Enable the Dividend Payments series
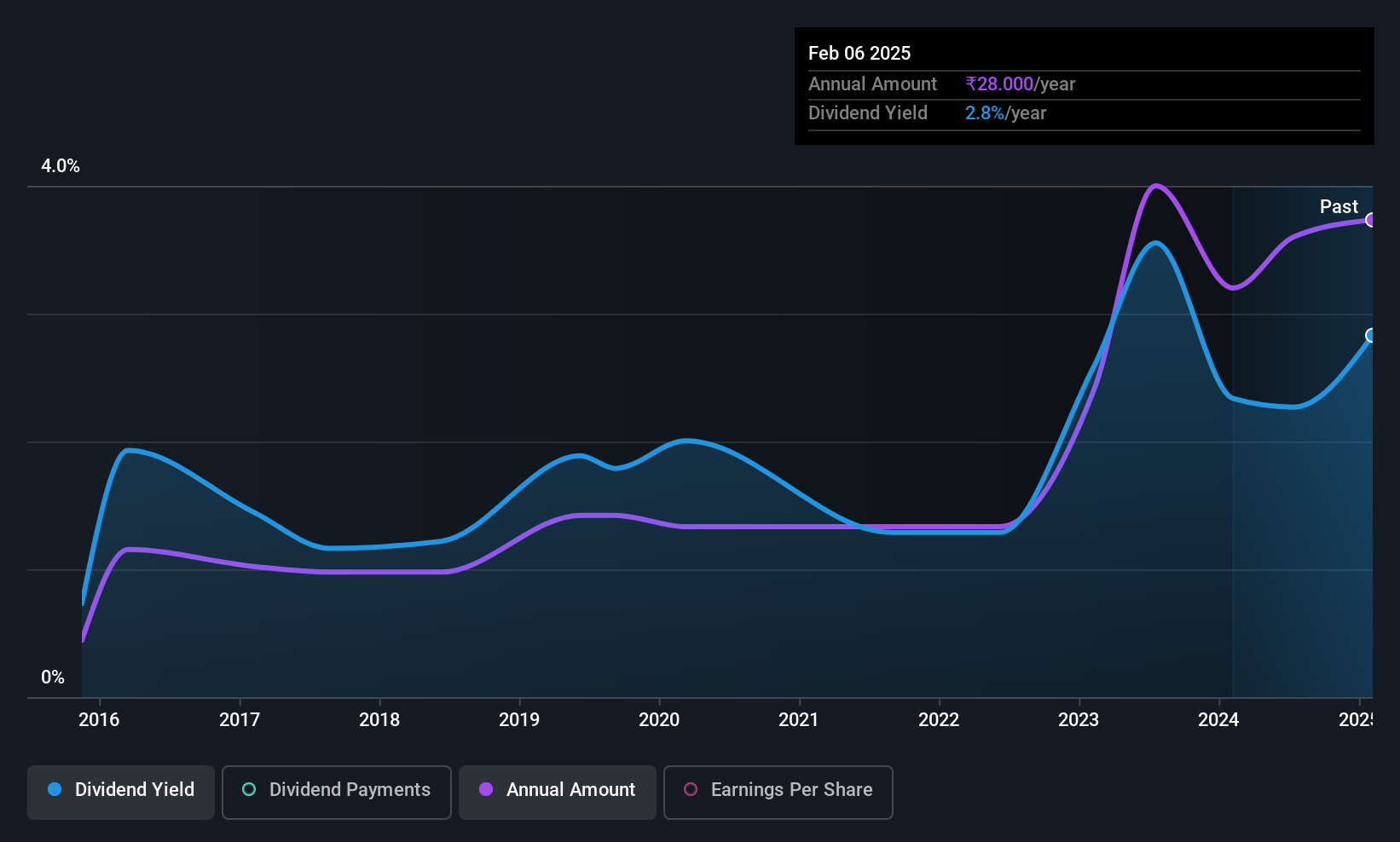The width and height of the screenshot is (1400, 842). (337, 792)
